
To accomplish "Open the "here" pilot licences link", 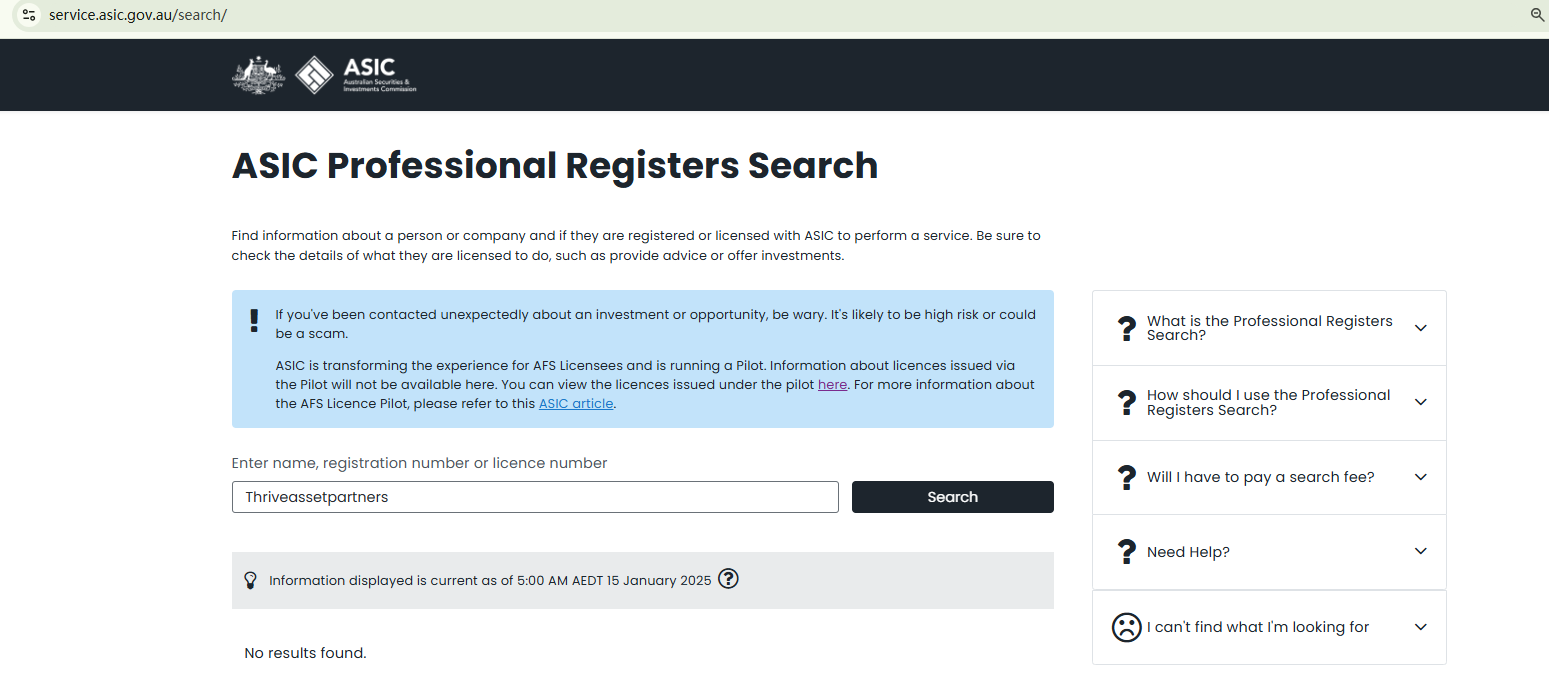I will (832, 385).
